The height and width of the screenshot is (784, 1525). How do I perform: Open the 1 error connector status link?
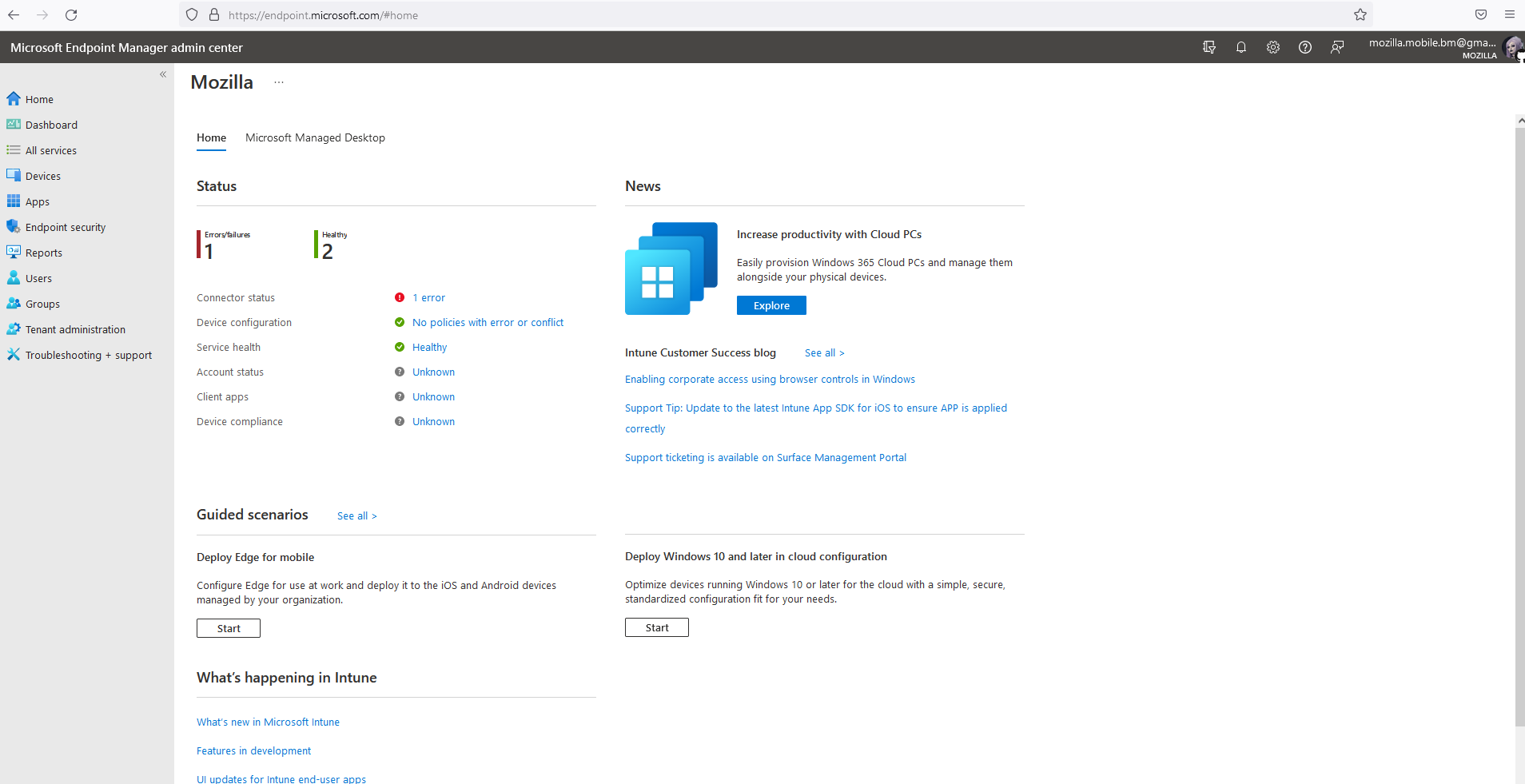pyautogui.click(x=428, y=296)
